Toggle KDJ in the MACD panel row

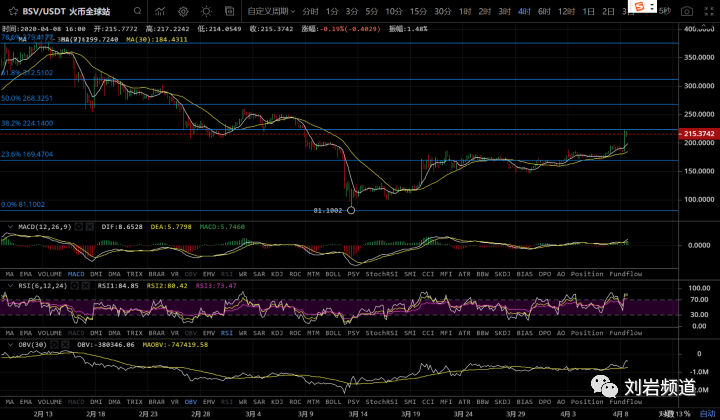pos(277,274)
